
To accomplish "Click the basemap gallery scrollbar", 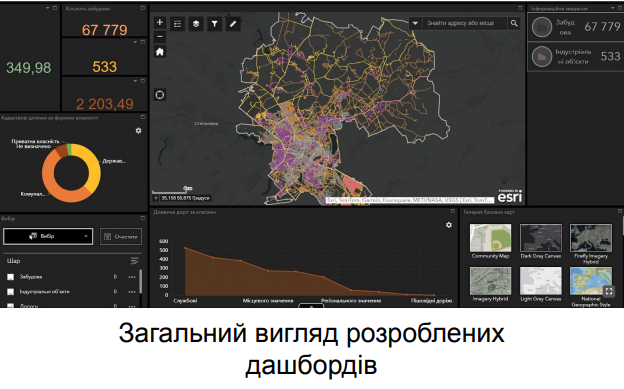I will (622, 225).
